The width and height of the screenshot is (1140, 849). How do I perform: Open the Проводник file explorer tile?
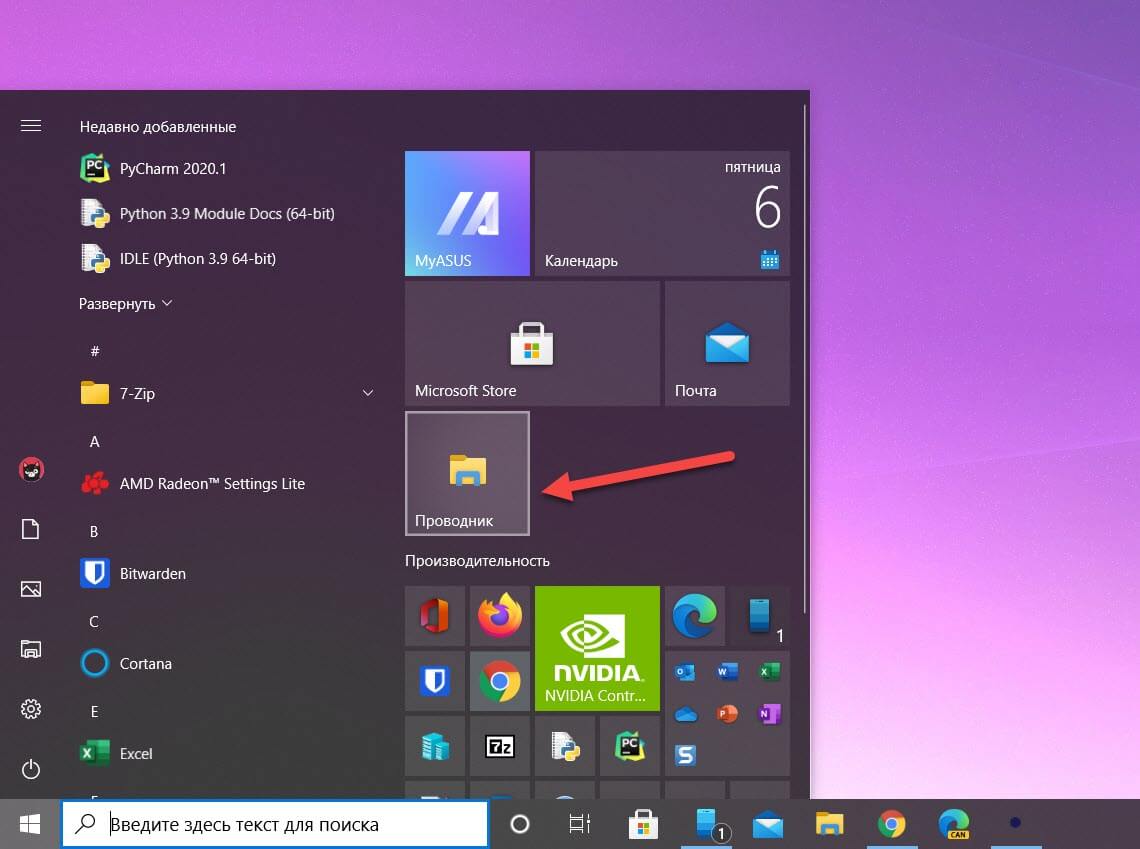tap(467, 473)
